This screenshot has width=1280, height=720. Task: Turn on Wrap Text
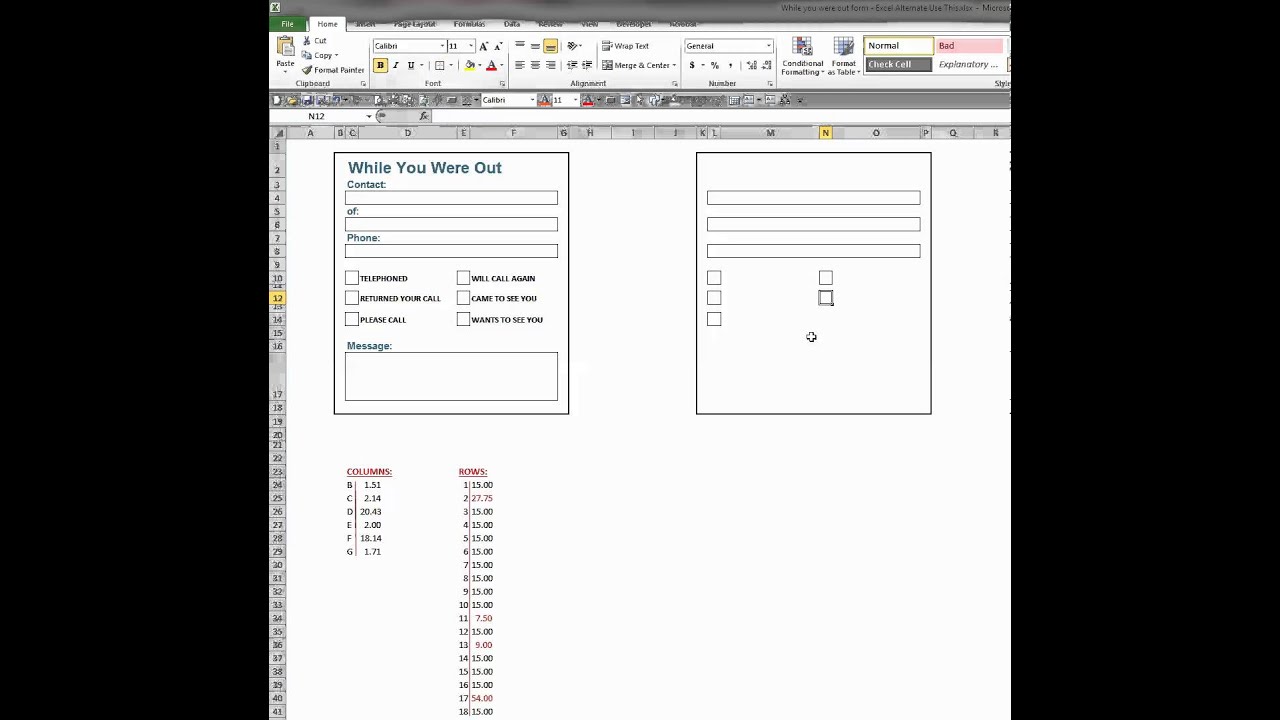625,46
